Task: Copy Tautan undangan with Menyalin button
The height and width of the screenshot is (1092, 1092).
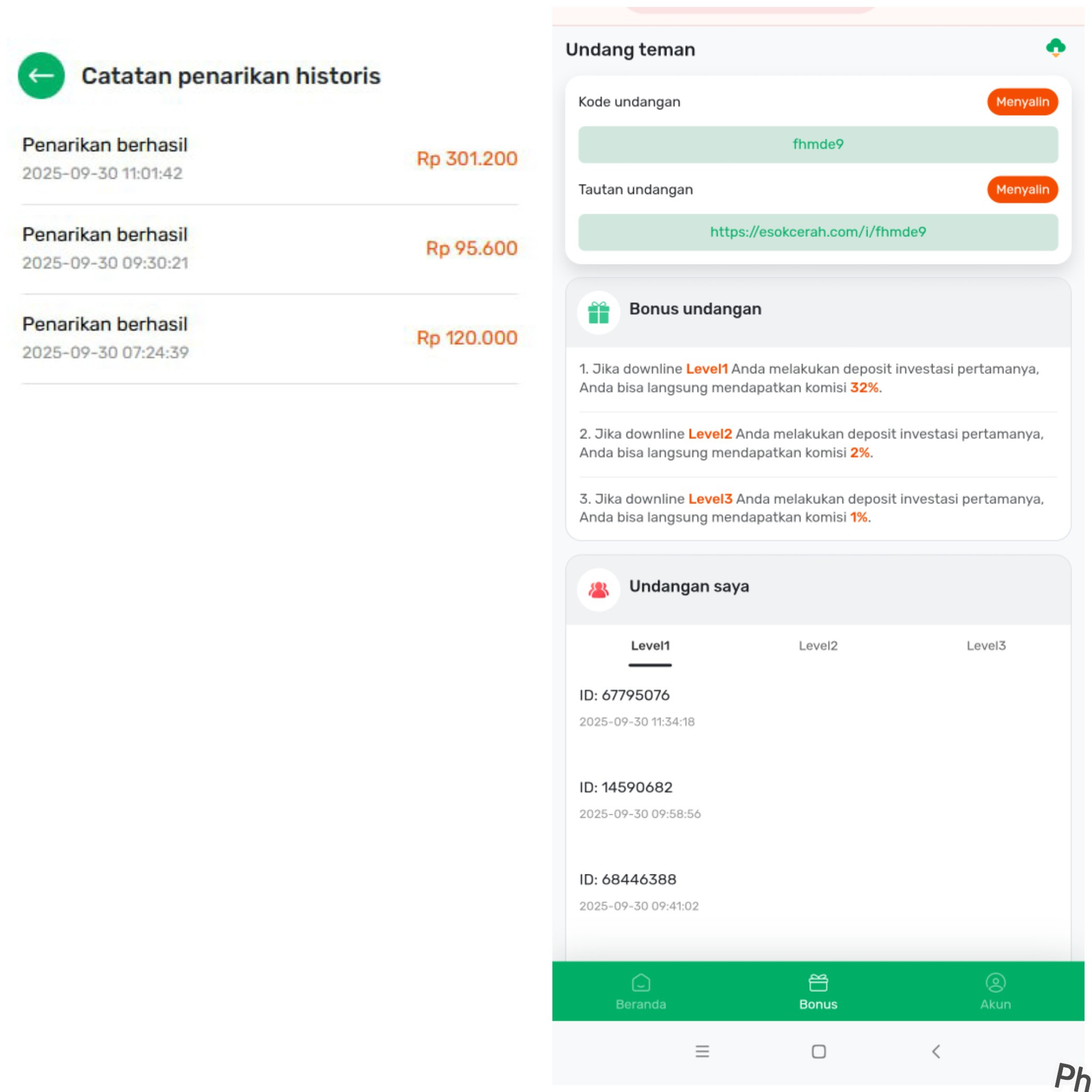Action: pyautogui.click(x=1023, y=189)
